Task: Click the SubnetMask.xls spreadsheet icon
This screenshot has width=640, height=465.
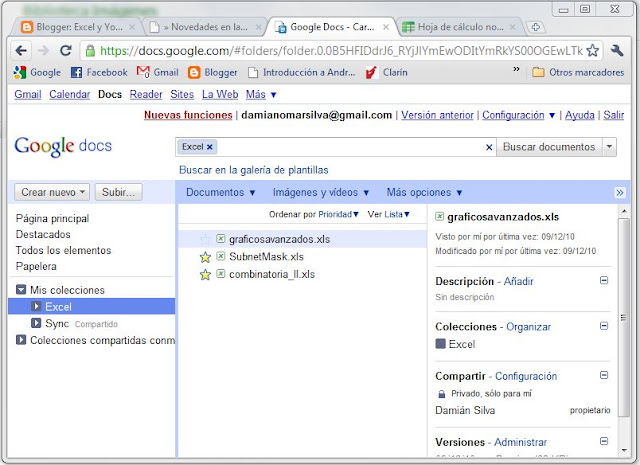Action: 220,256
